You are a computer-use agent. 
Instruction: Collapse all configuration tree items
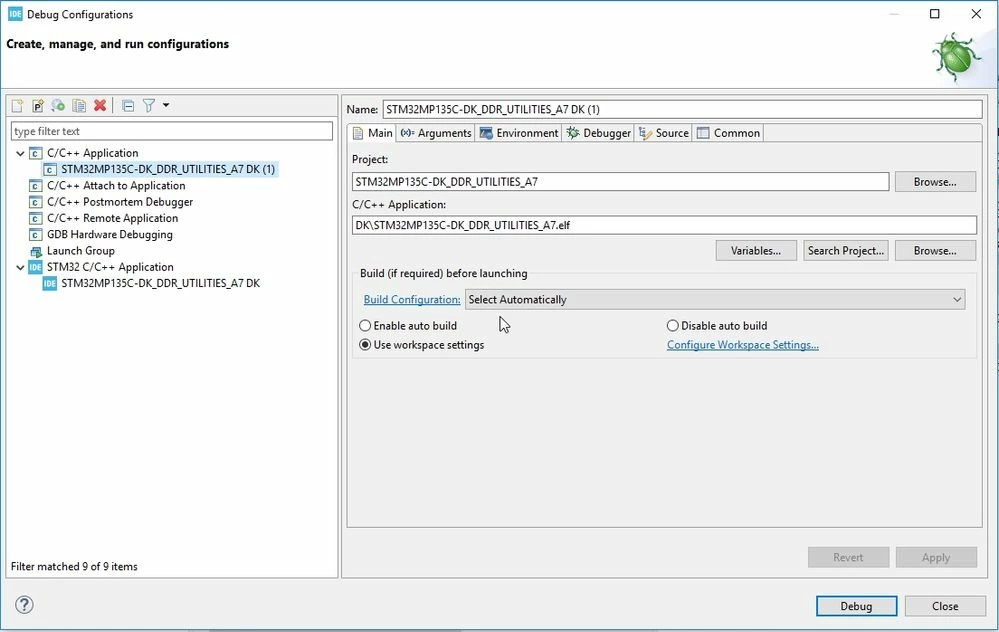[128, 106]
